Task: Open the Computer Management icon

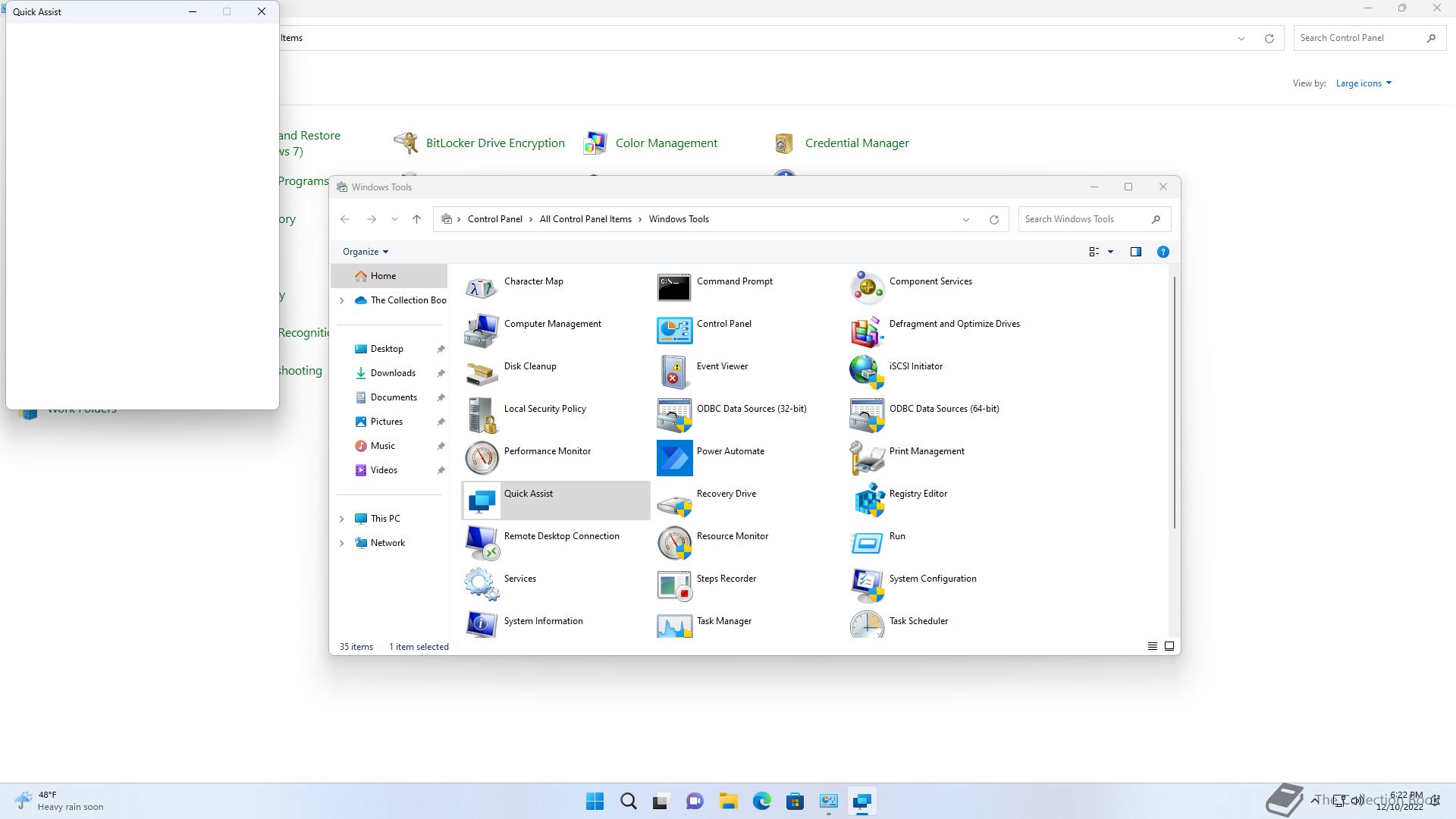Action: [482, 331]
